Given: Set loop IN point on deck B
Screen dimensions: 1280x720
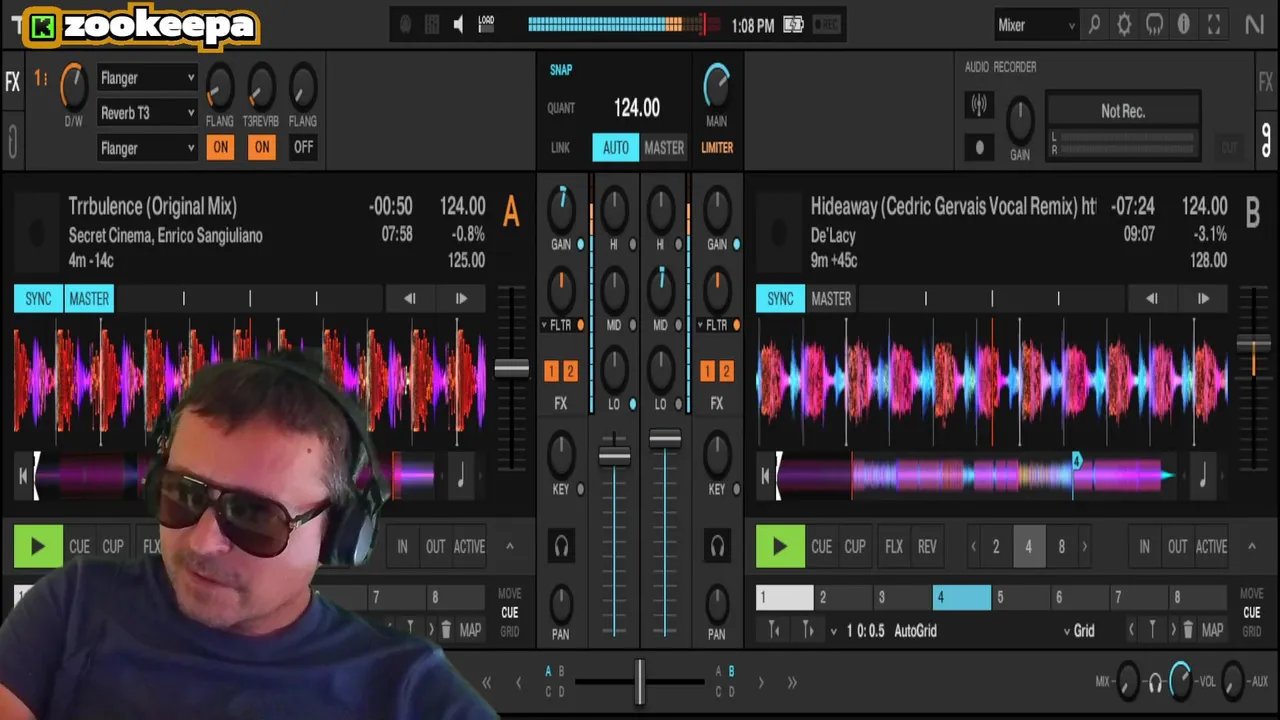Looking at the screenshot, I should 1144,547.
